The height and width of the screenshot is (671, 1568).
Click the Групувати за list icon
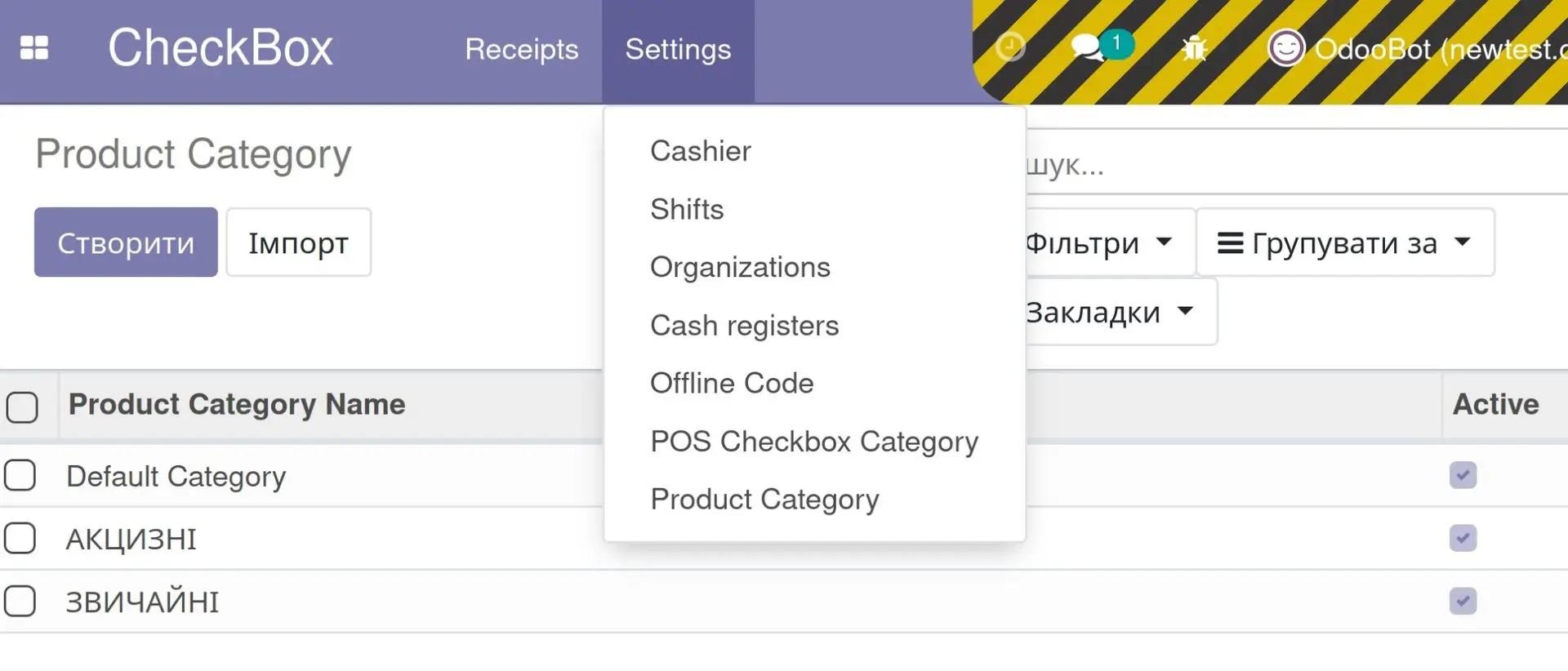1230,243
